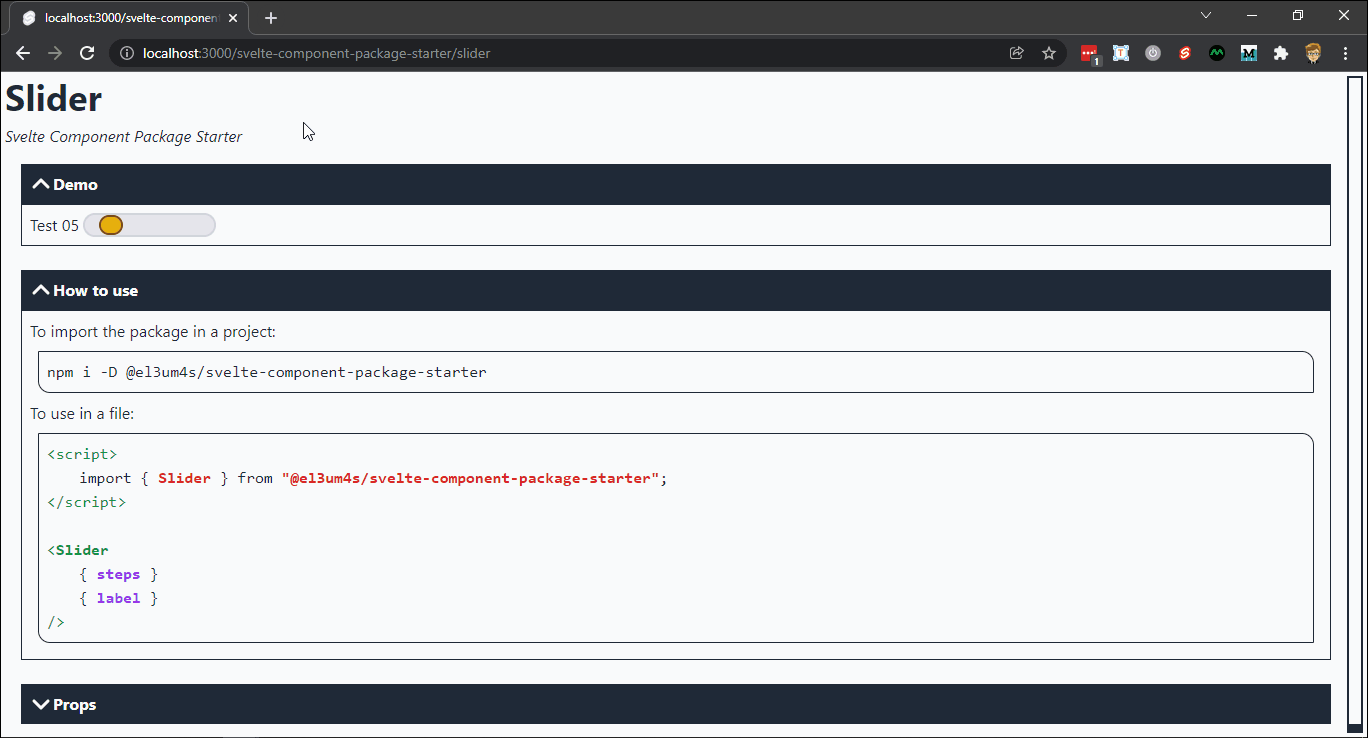Reload the current page
Screen dimensions: 1368x738
pyautogui.click(x=87, y=53)
